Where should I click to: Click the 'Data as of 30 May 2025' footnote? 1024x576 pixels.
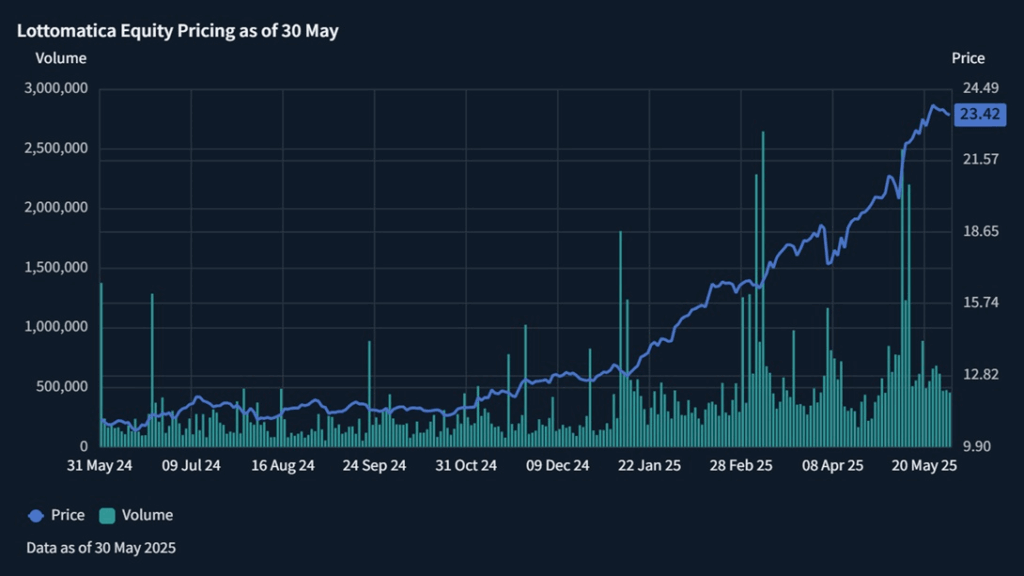(101, 548)
